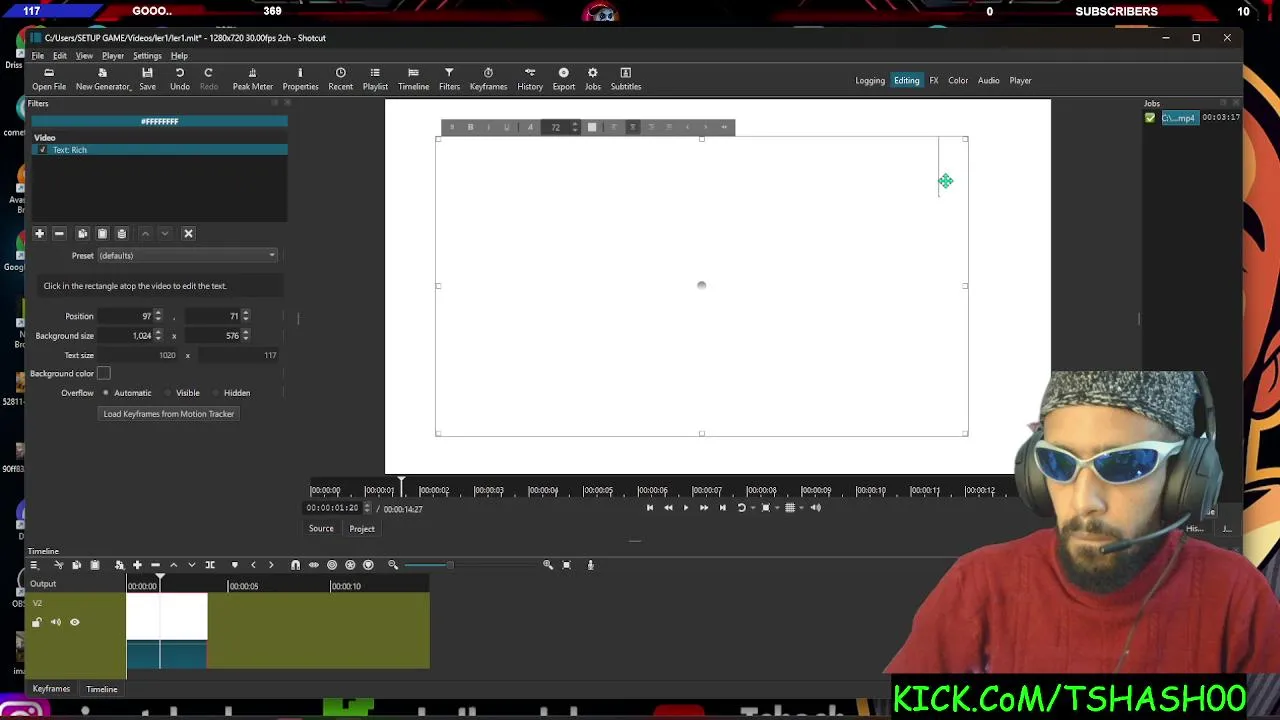Click the Jobs icon in main toolbar

(x=593, y=79)
